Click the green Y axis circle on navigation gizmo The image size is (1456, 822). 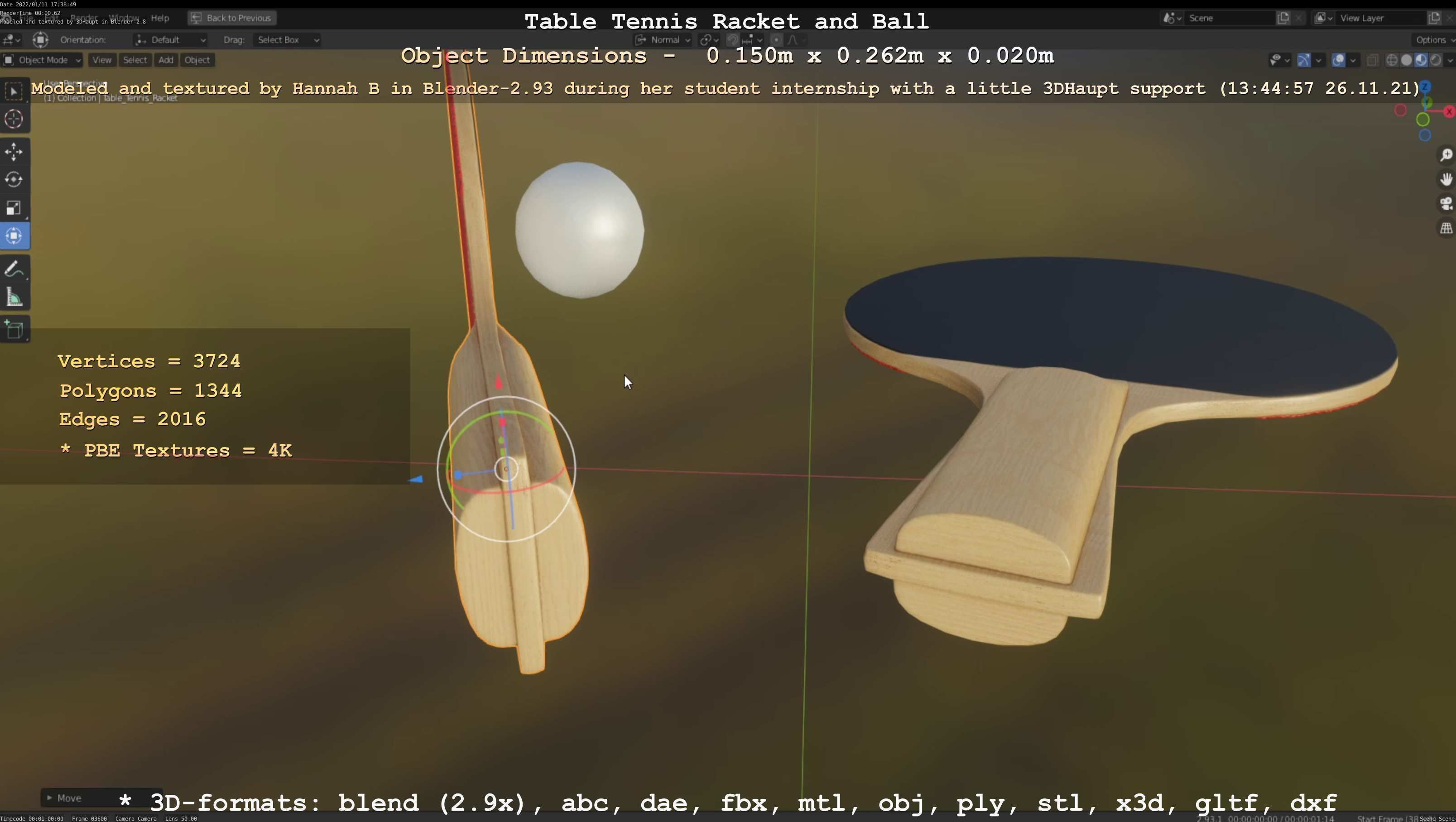(x=1423, y=119)
